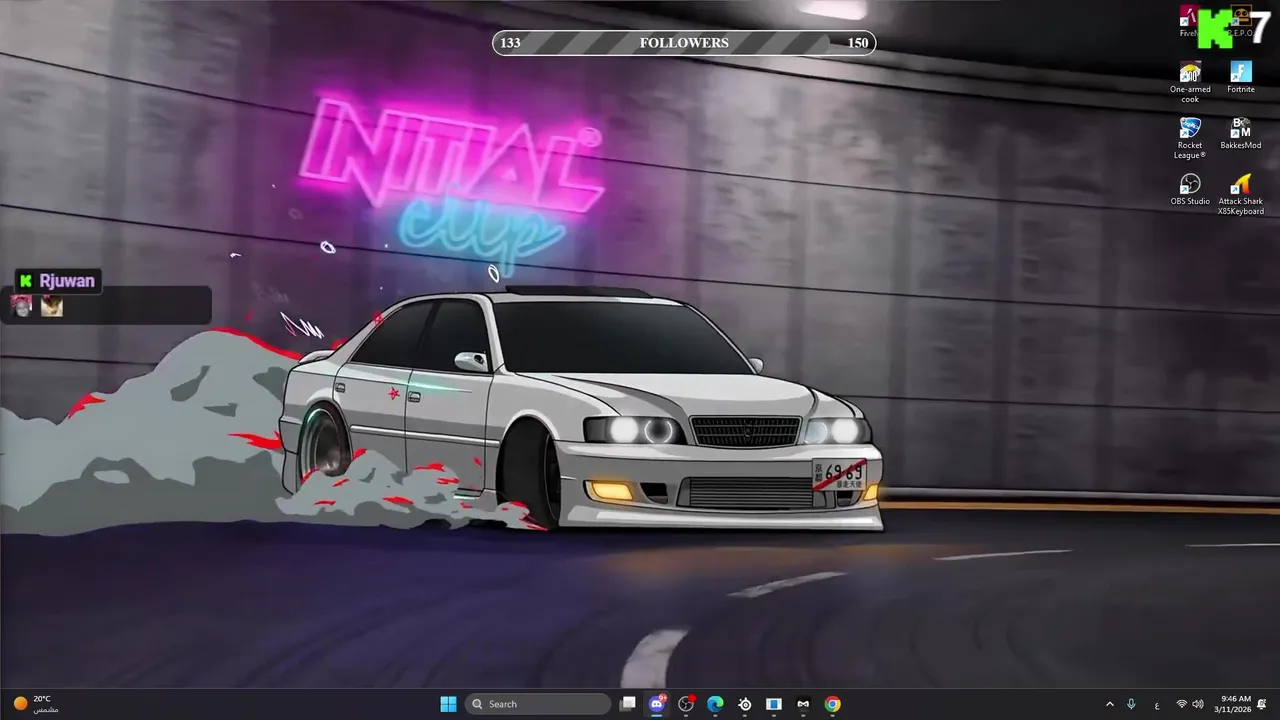Viewport: 1280px width, 720px height.
Task: Click the second avatar under Rjuwan
Action: coord(52,306)
